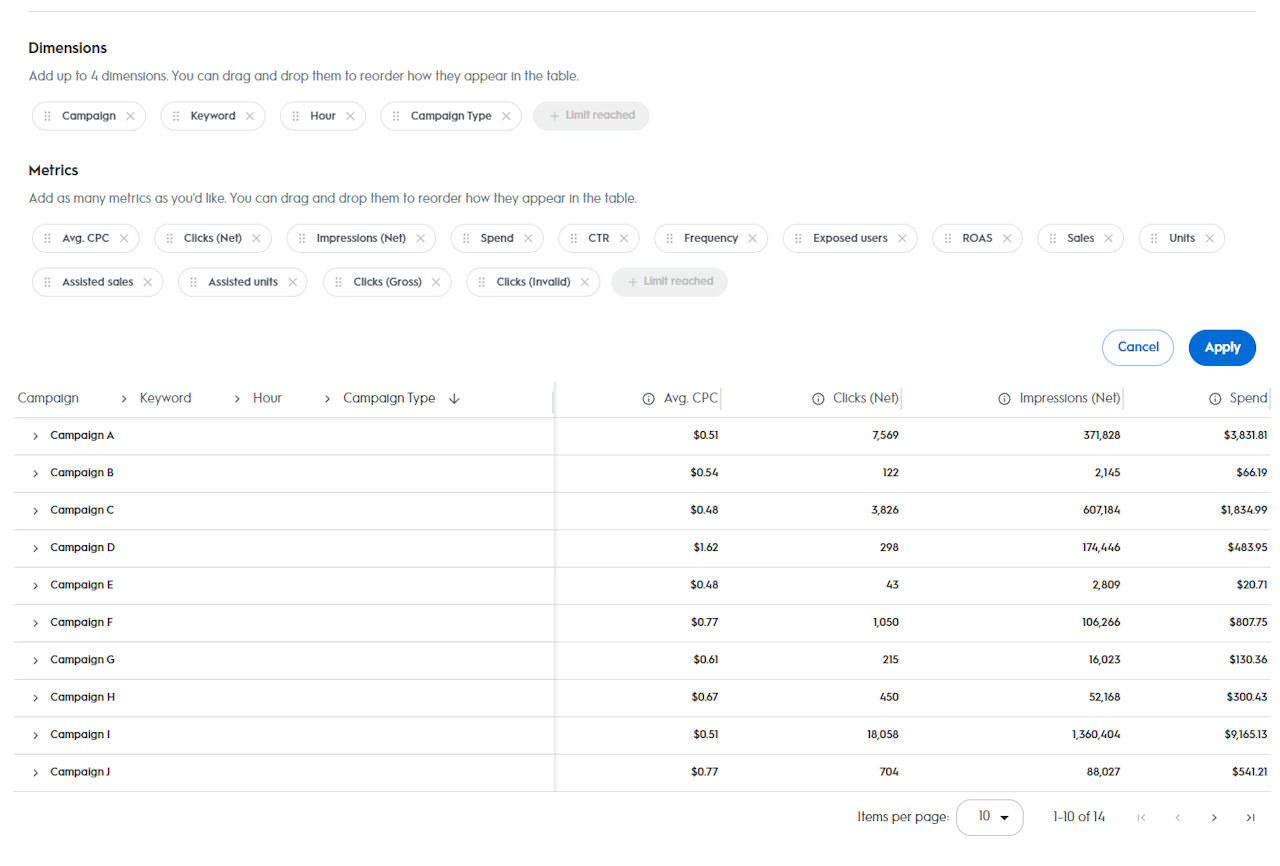Remove the Clicks (Invalid) metric chip
The height and width of the screenshot is (866, 1280).
point(585,282)
